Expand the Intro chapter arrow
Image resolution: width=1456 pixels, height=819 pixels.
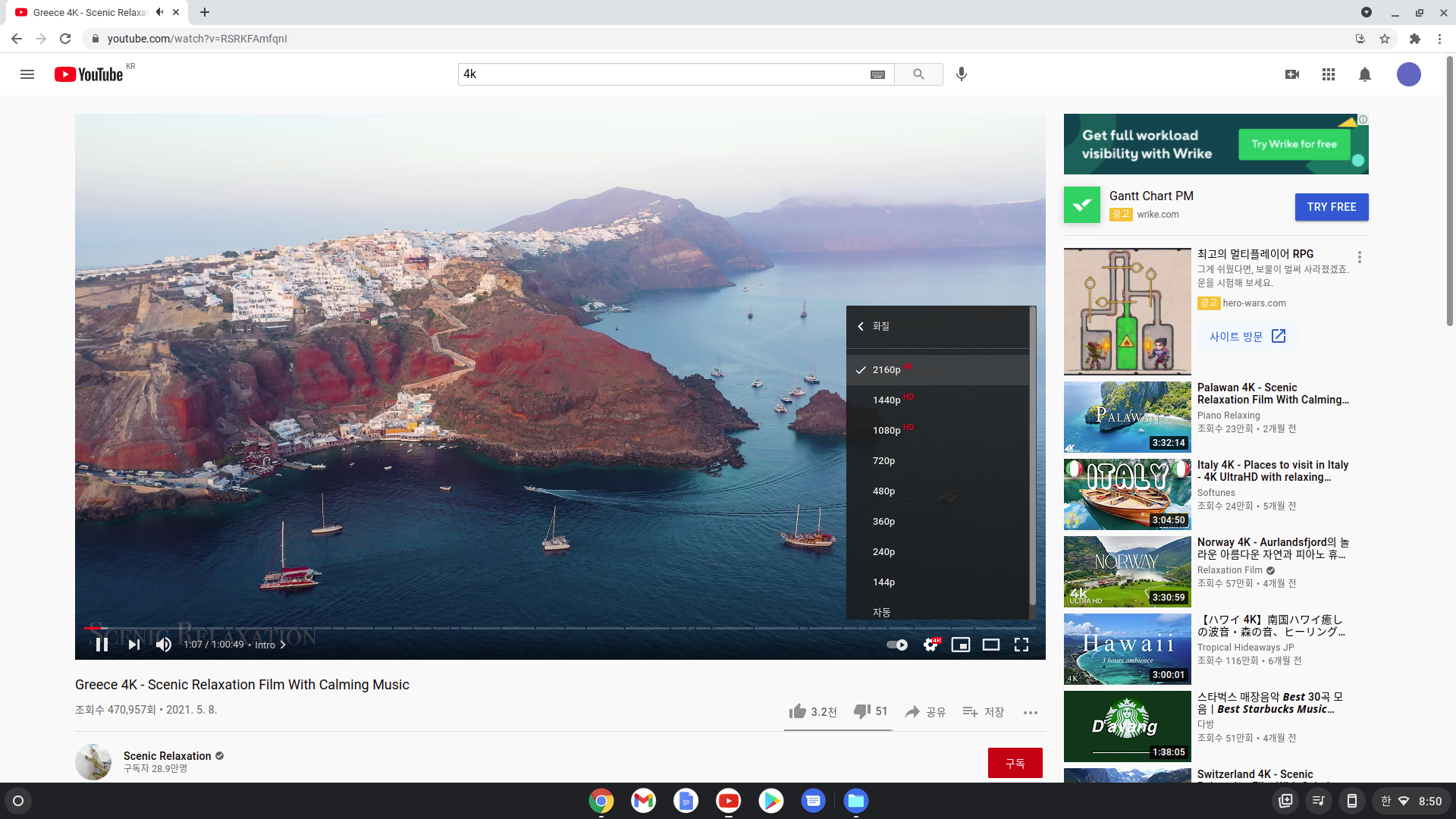click(x=283, y=645)
